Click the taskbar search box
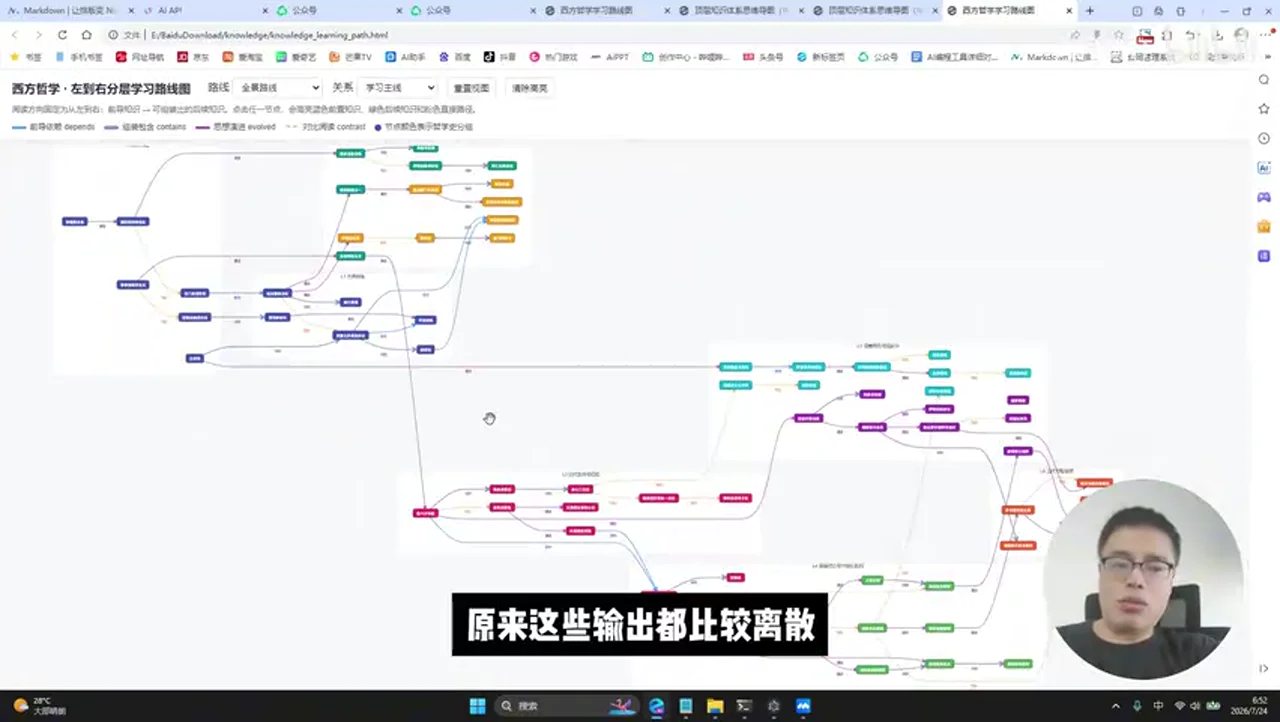1280x722 pixels. click(x=565, y=706)
